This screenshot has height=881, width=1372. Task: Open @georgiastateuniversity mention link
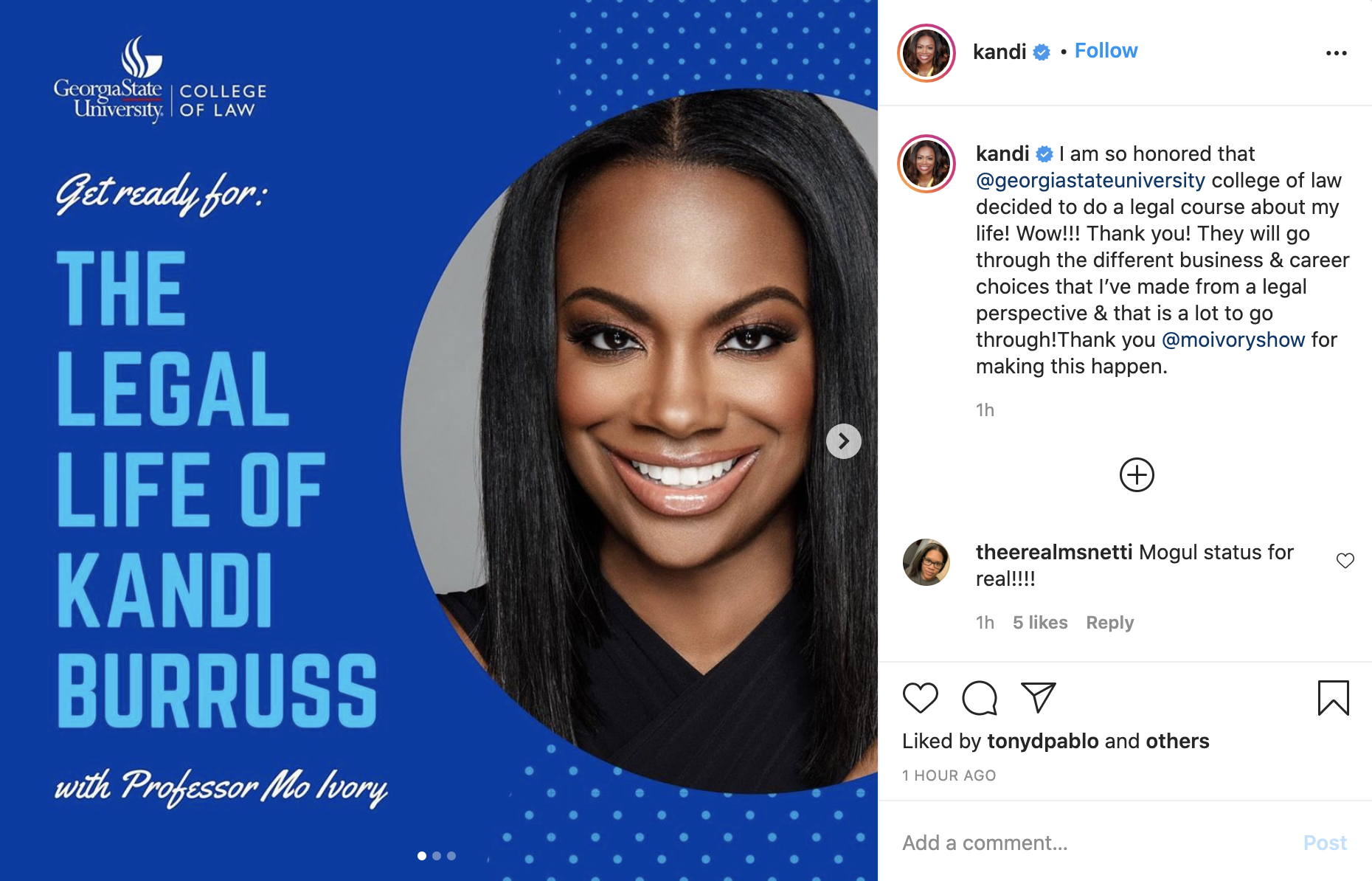click(x=1090, y=180)
